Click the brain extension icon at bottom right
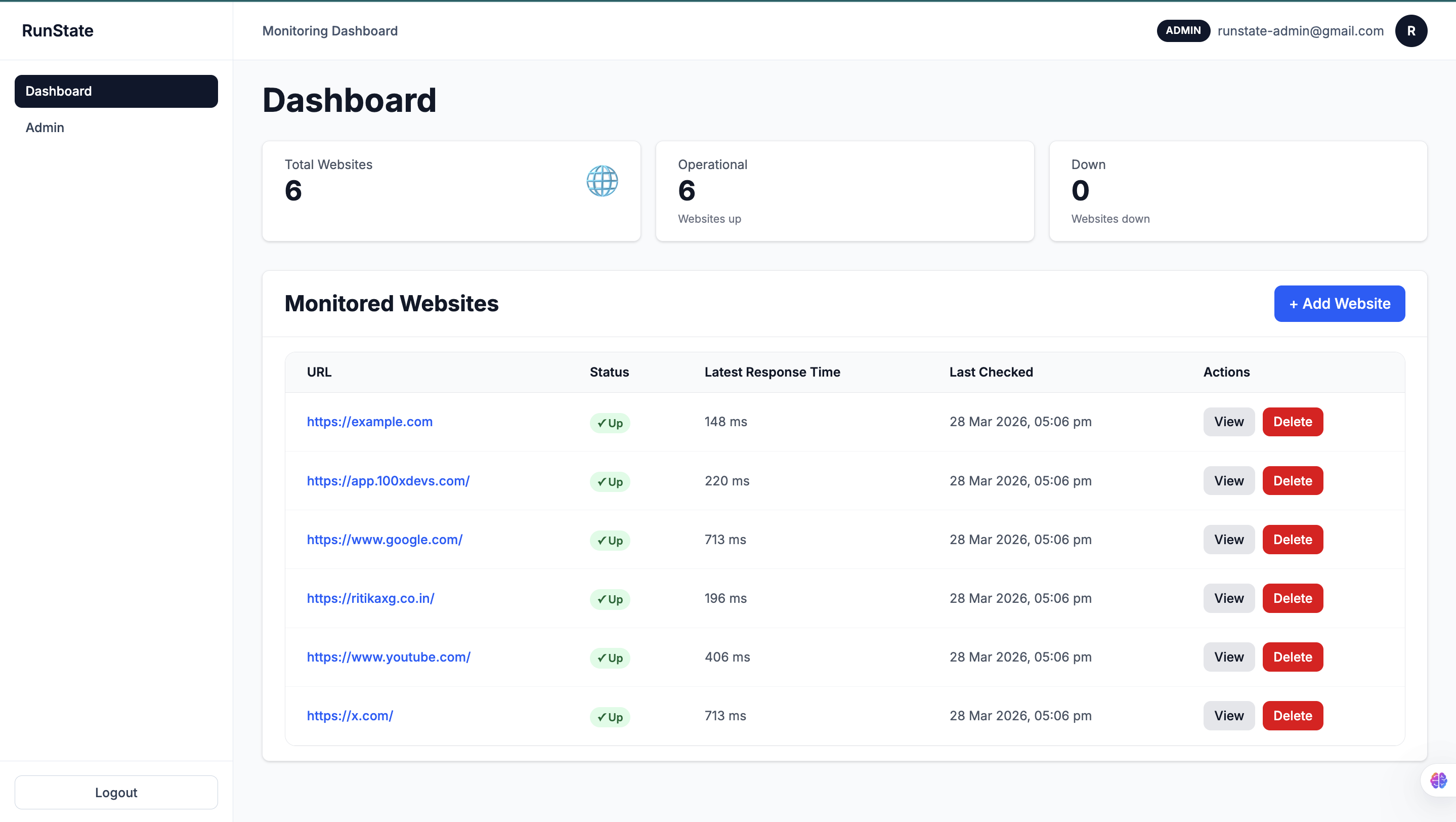Image resolution: width=1456 pixels, height=822 pixels. 1438,780
